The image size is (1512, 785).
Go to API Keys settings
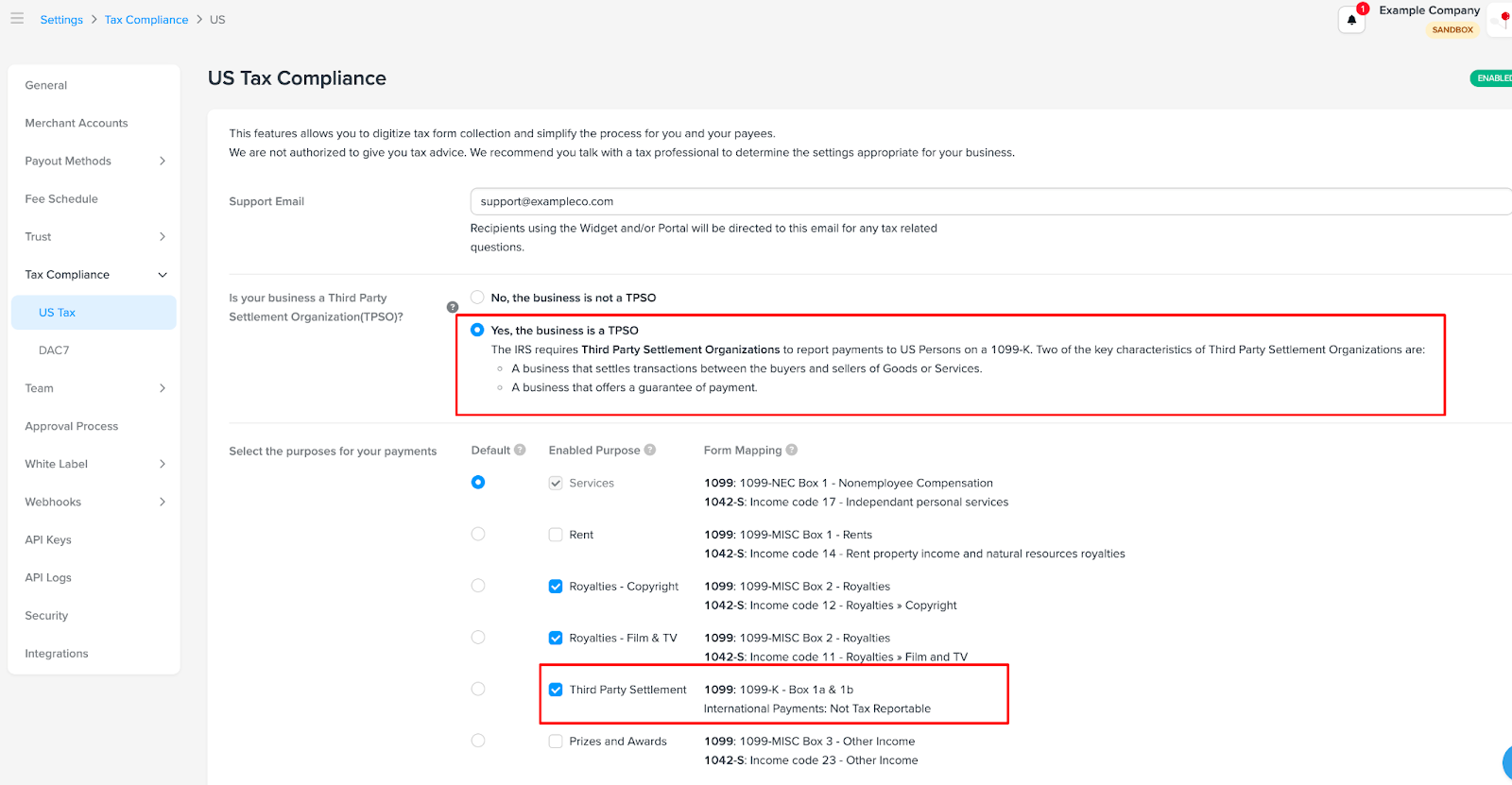pyautogui.click(x=48, y=540)
